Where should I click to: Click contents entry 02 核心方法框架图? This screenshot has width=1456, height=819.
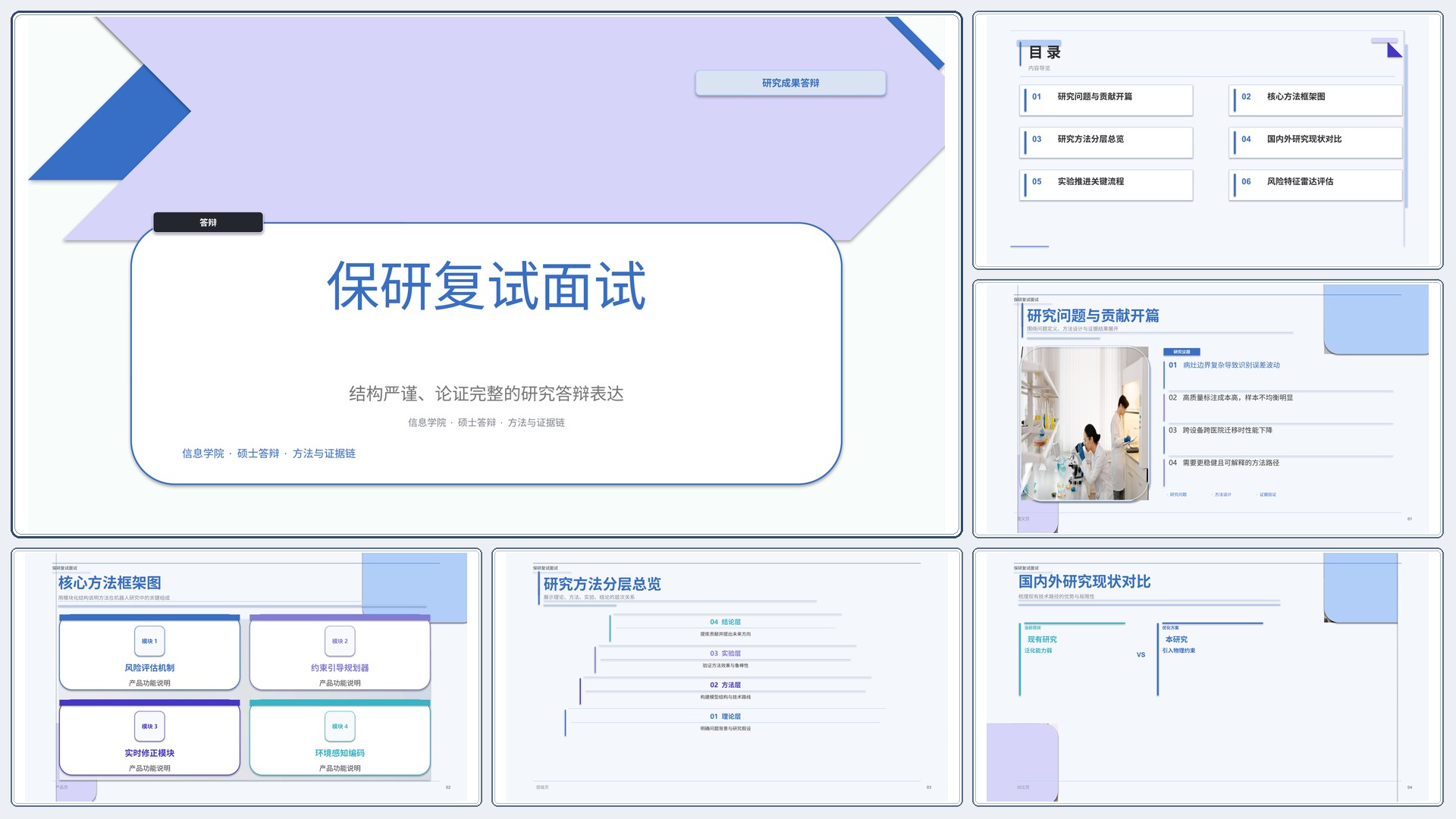click(x=1316, y=99)
